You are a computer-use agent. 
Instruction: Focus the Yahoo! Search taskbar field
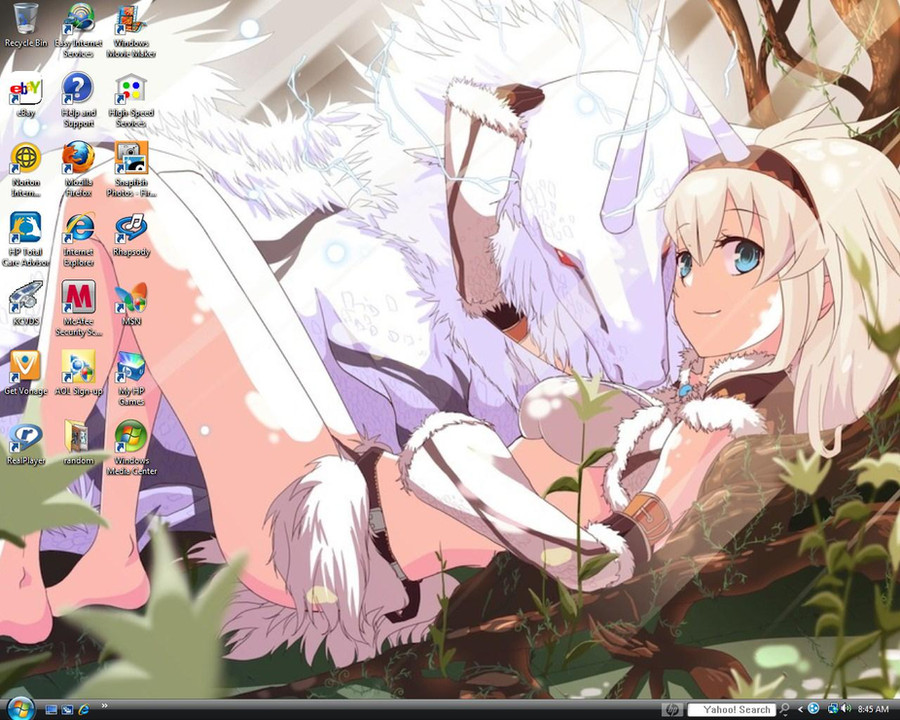(x=731, y=710)
